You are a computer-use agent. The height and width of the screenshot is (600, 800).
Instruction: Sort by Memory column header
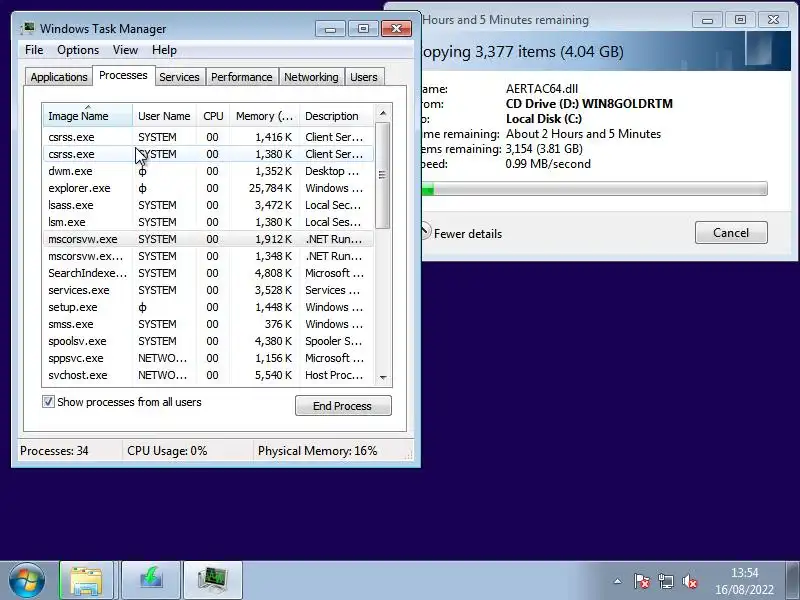[264, 116]
